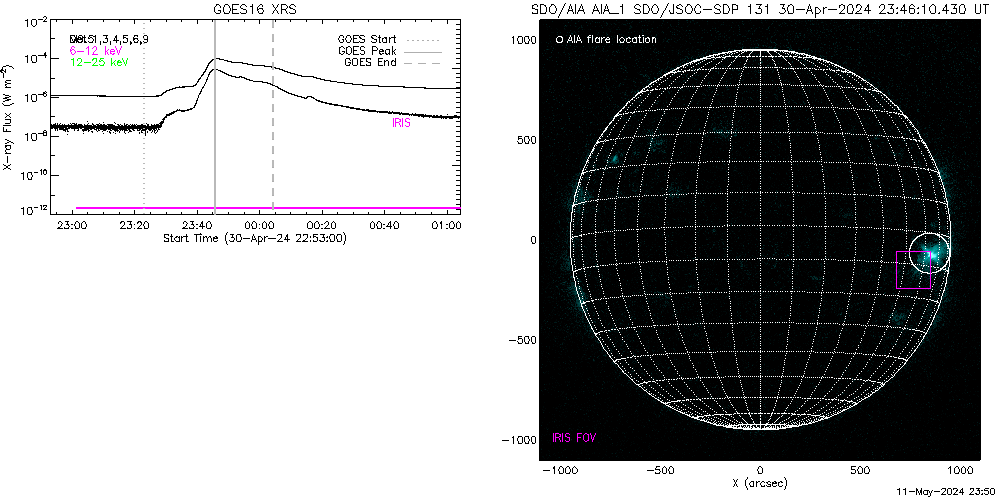Click the 'GOES End' legend entry
Screen dimensions: 1000x500
point(392,62)
